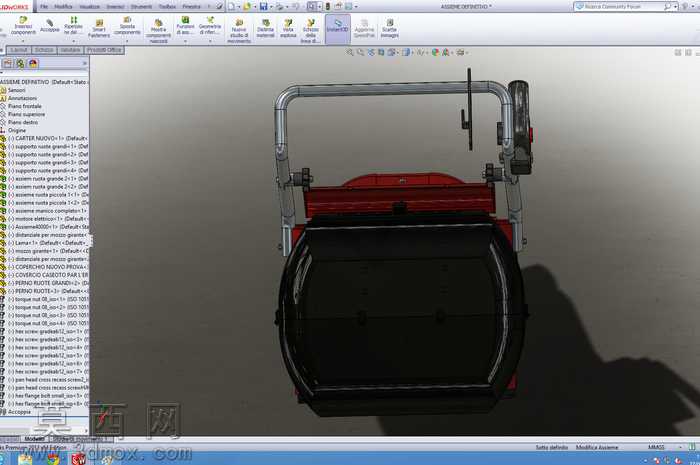Select supporto ruote grandi<1> component

pyautogui.click(x=45, y=146)
